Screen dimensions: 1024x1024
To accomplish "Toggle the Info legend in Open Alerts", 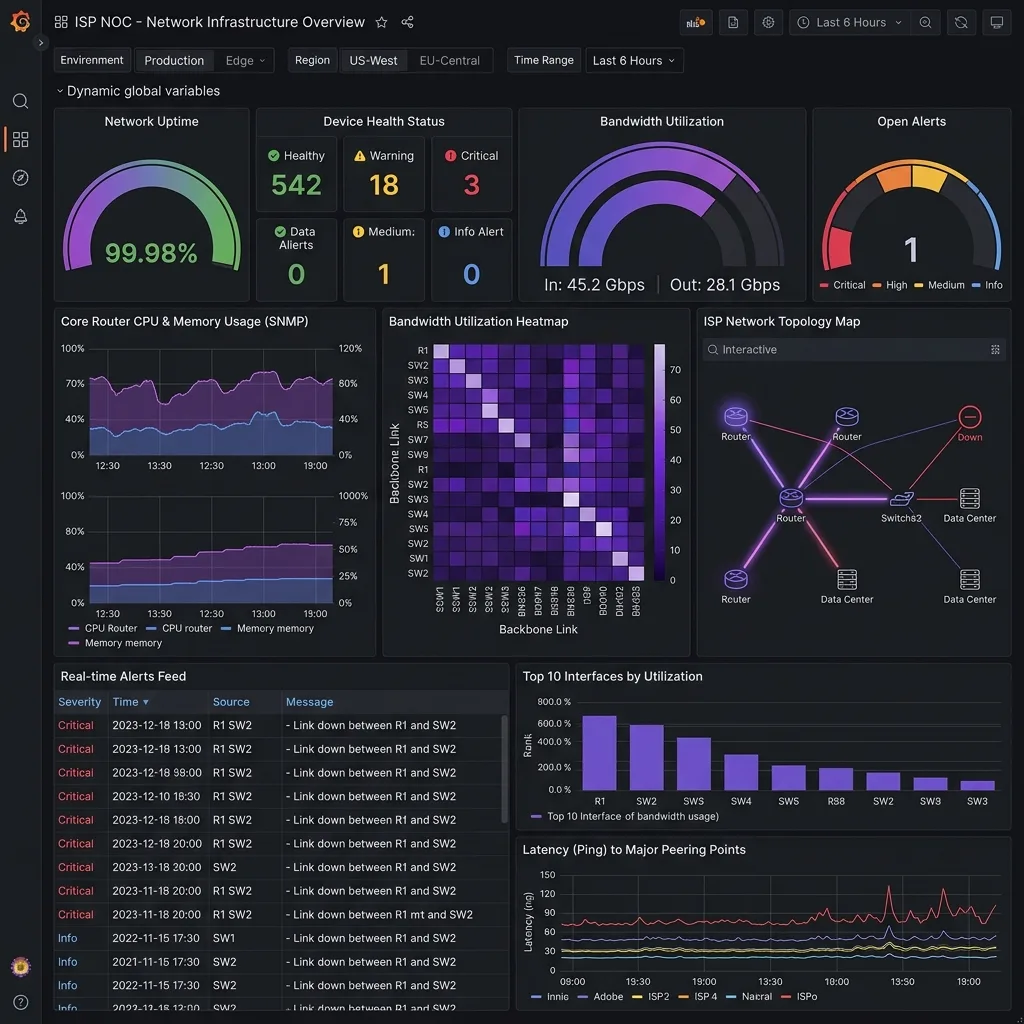I will (987, 285).
